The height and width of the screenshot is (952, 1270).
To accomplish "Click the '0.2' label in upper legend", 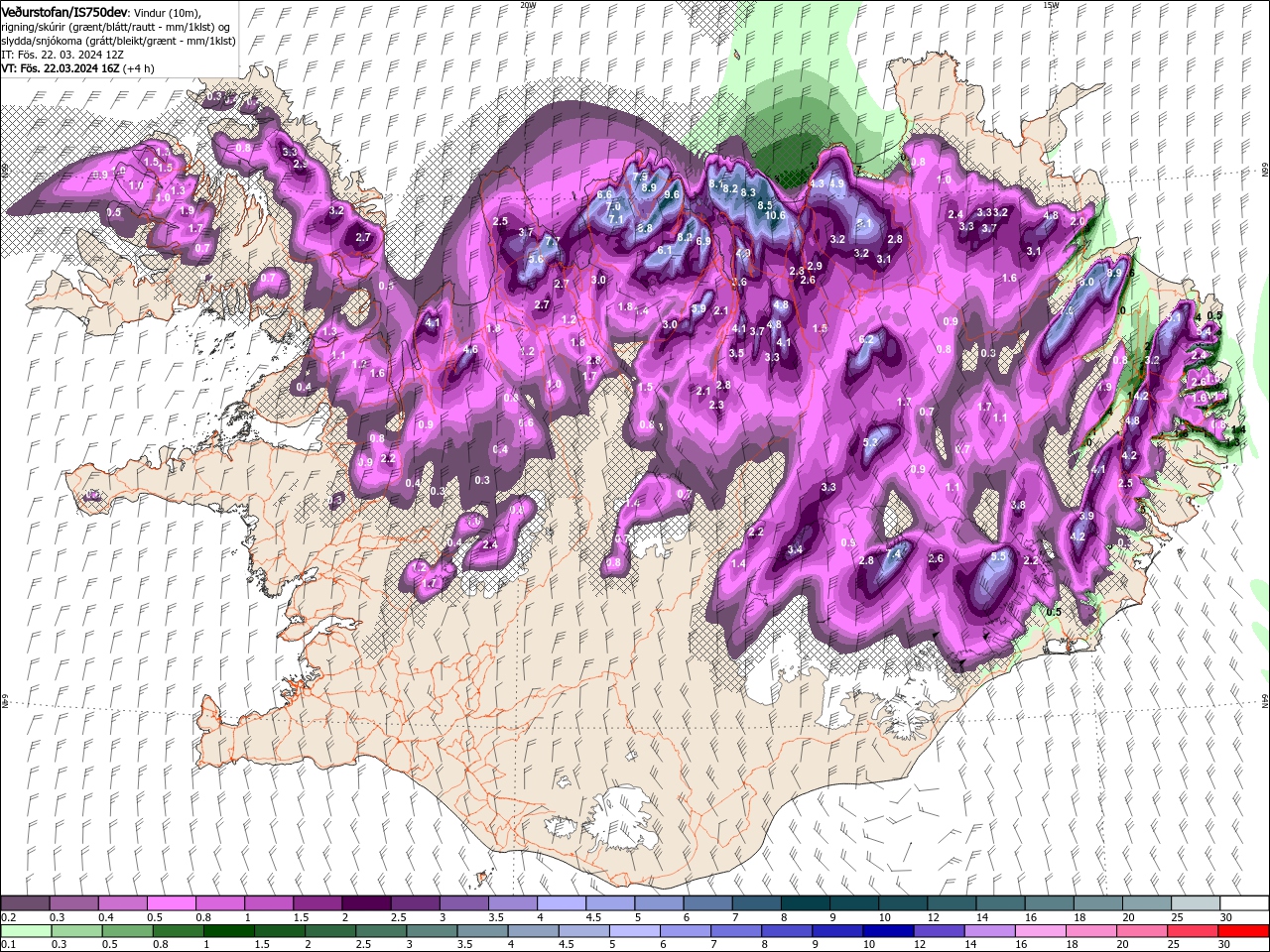I will click(9, 917).
